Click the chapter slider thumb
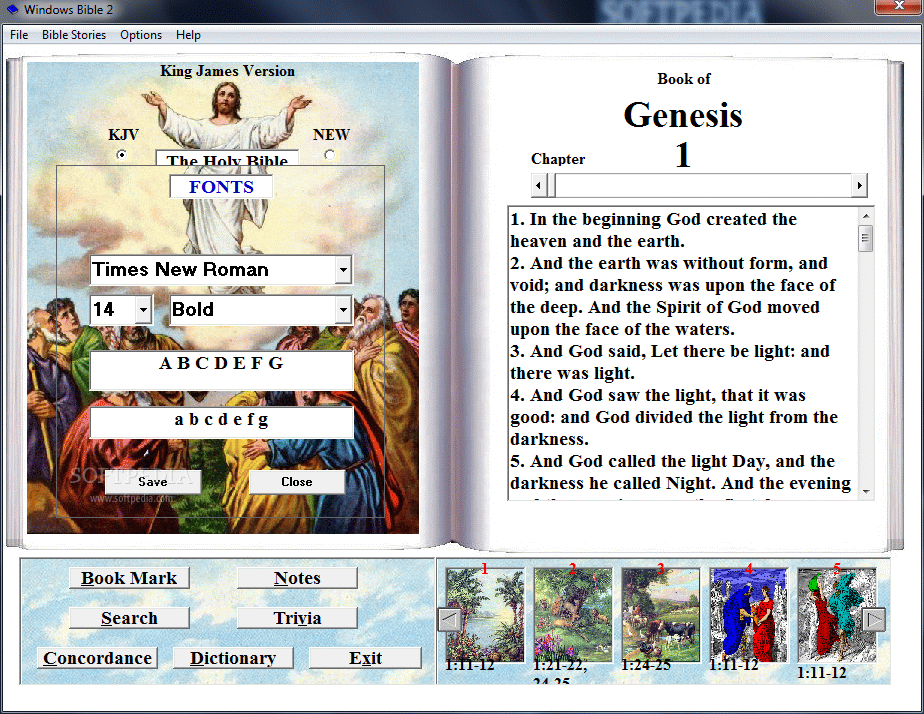This screenshot has width=924, height=714. coord(552,186)
